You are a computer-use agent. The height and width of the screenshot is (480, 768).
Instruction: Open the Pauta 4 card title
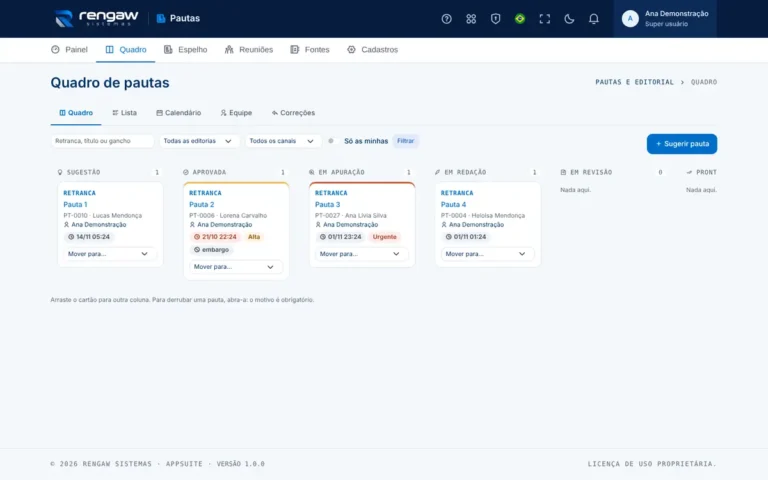point(453,204)
